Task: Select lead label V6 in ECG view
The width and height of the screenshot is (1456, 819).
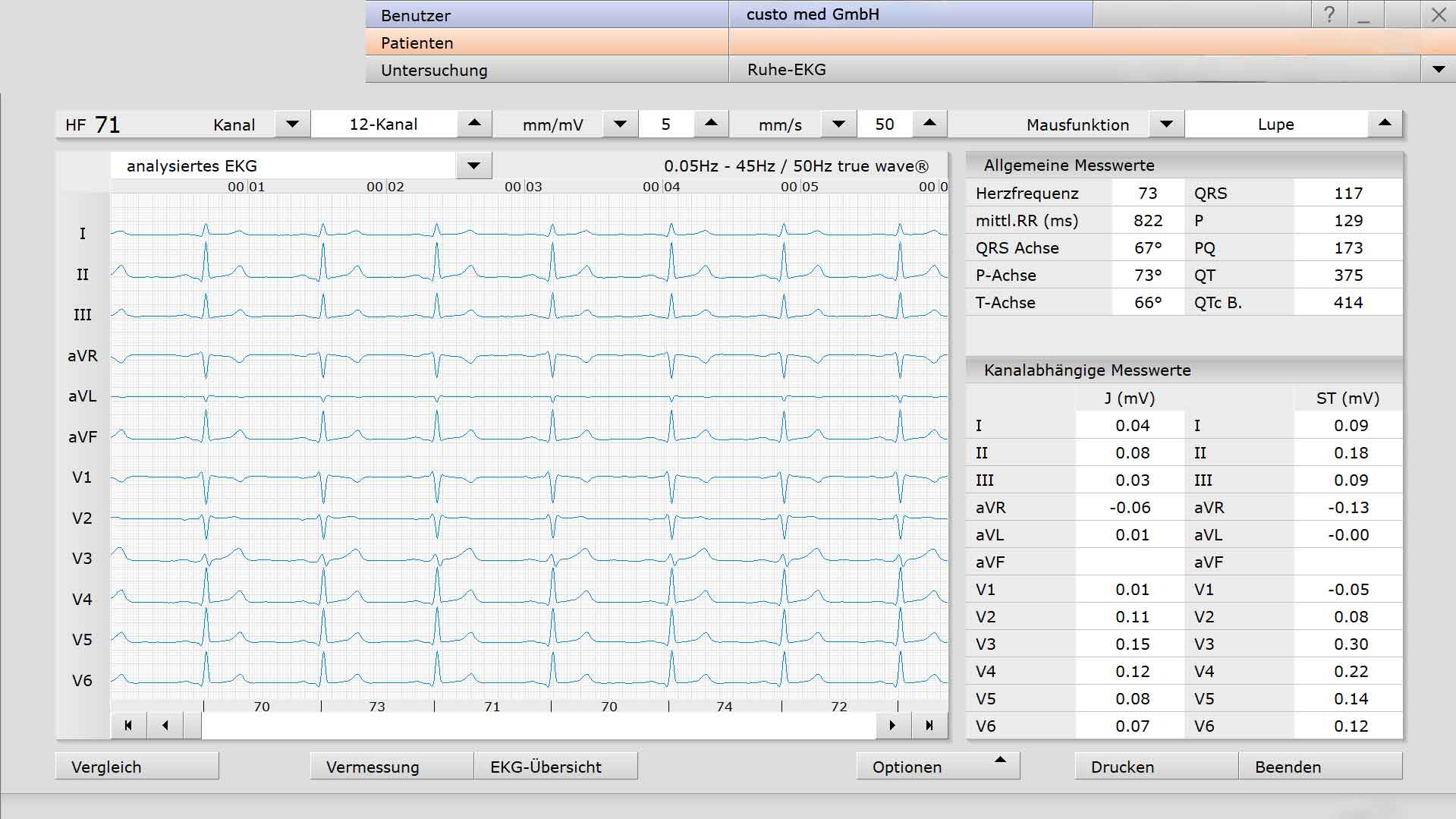Action: tap(82, 680)
